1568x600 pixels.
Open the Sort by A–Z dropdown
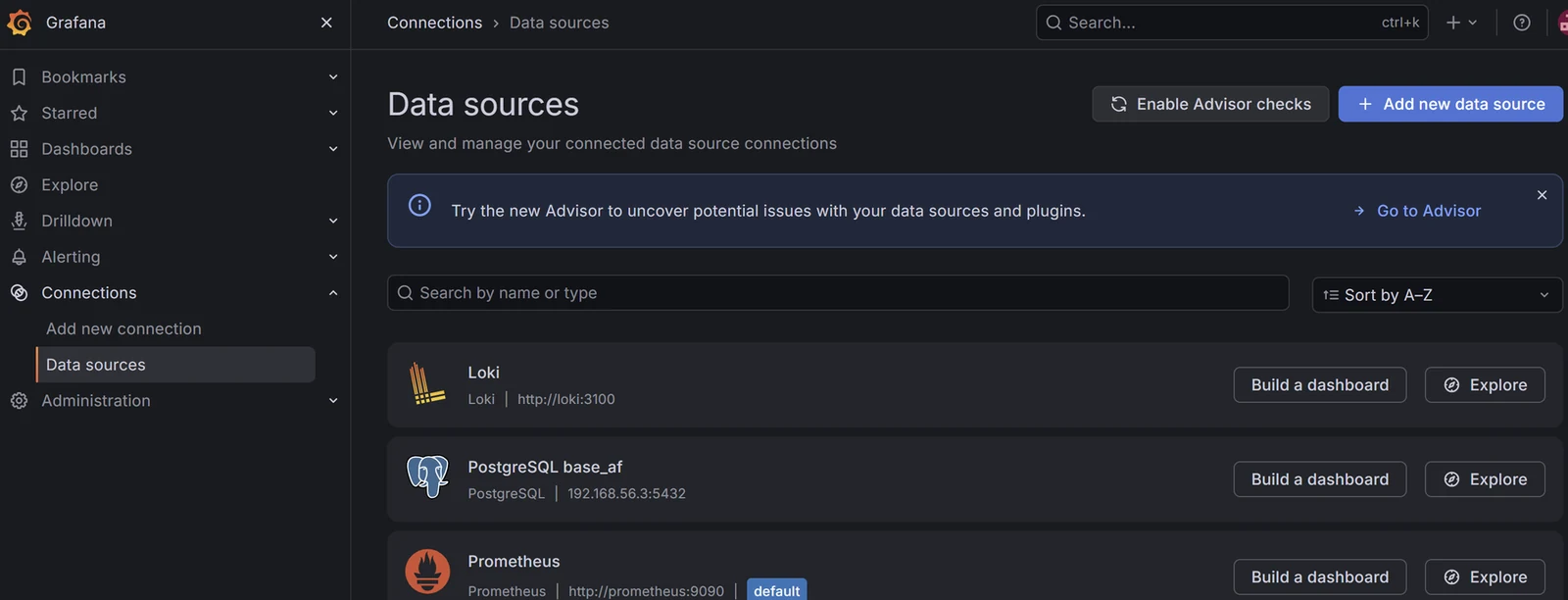pos(1437,295)
